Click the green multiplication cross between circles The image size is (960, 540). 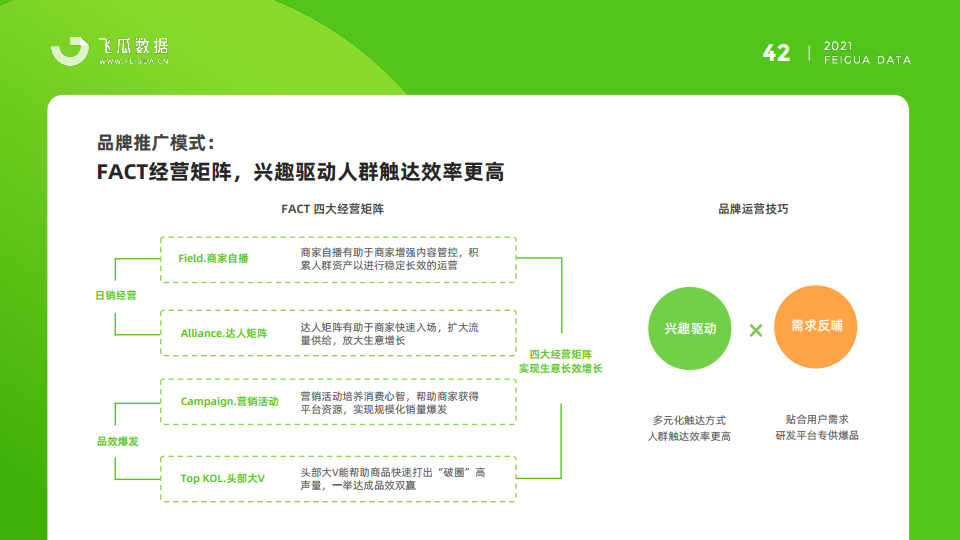pos(756,331)
